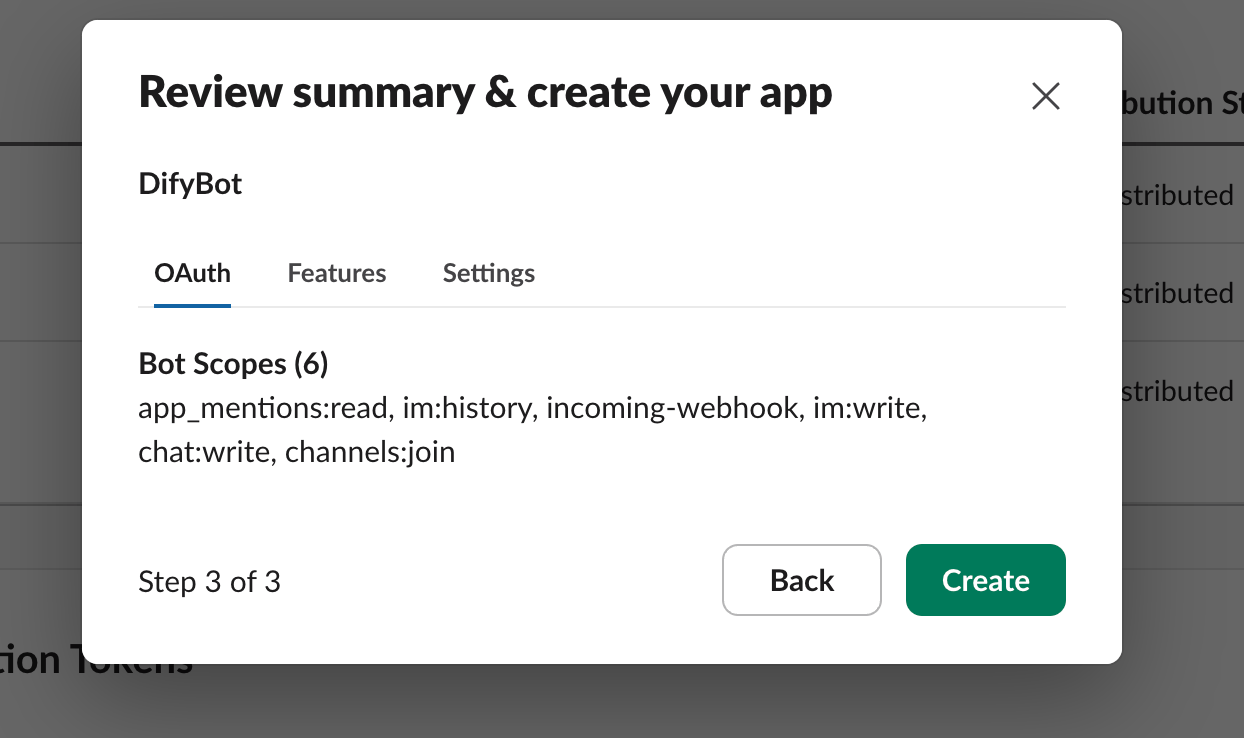Click the dialog title heading

tap(485, 92)
